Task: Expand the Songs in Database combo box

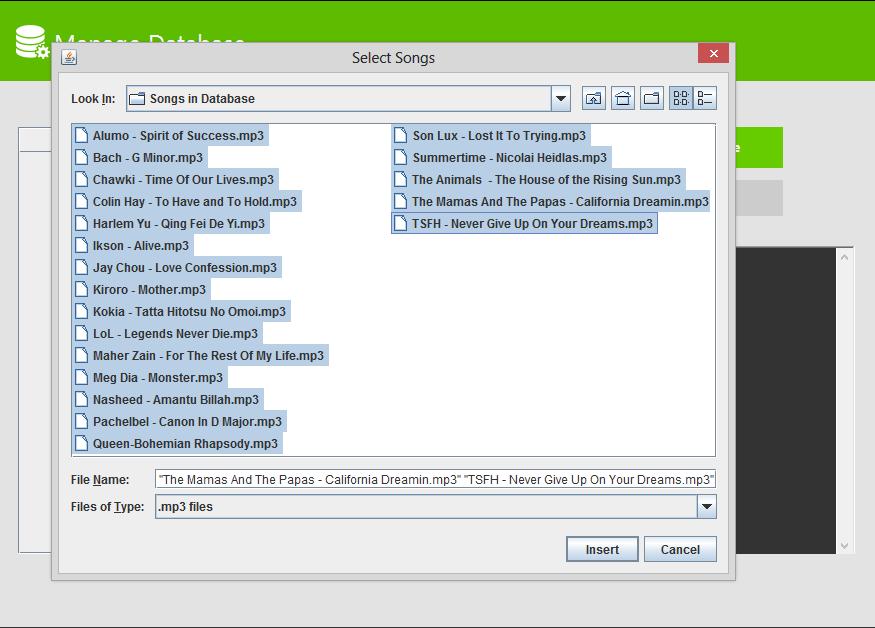Action: pyautogui.click(x=559, y=98)
